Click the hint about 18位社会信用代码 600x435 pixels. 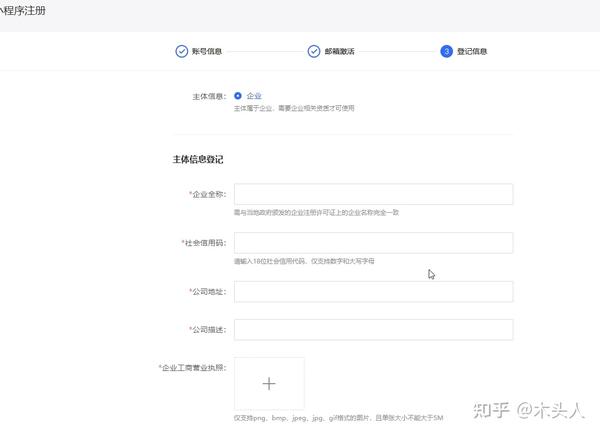(304, 261)
